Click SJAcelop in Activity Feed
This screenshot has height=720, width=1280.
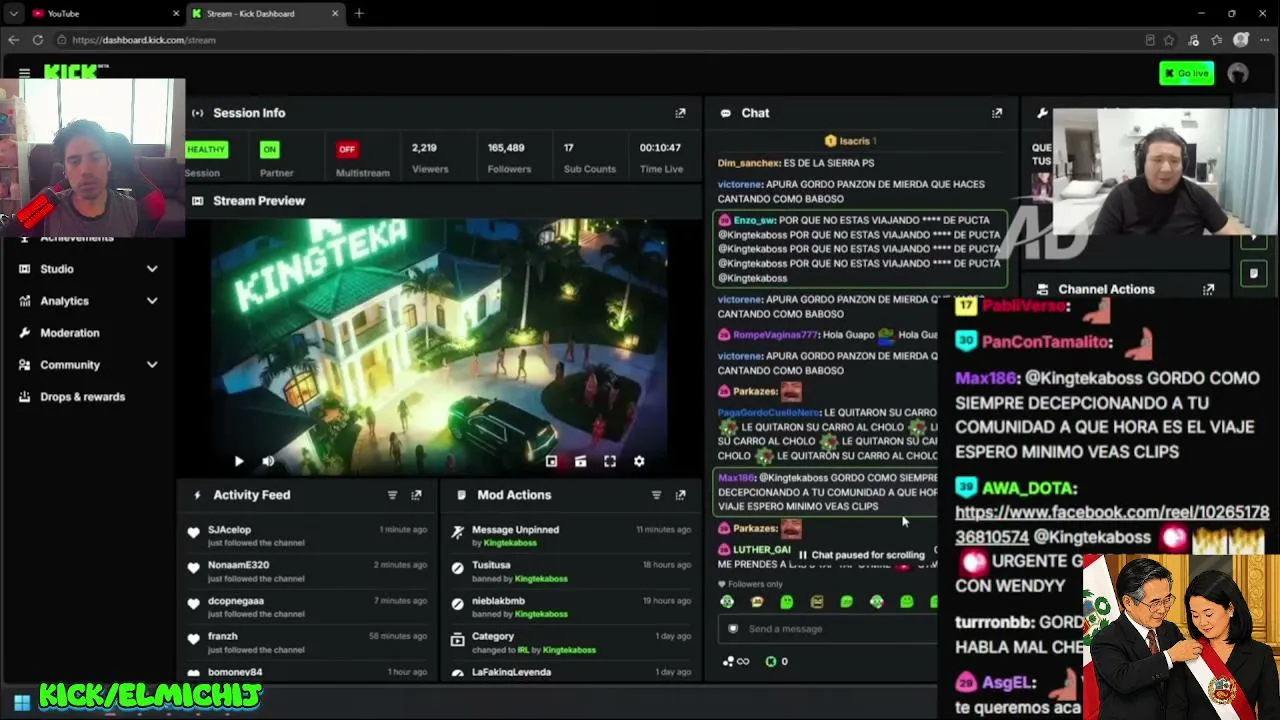click(x=229, y=530)
